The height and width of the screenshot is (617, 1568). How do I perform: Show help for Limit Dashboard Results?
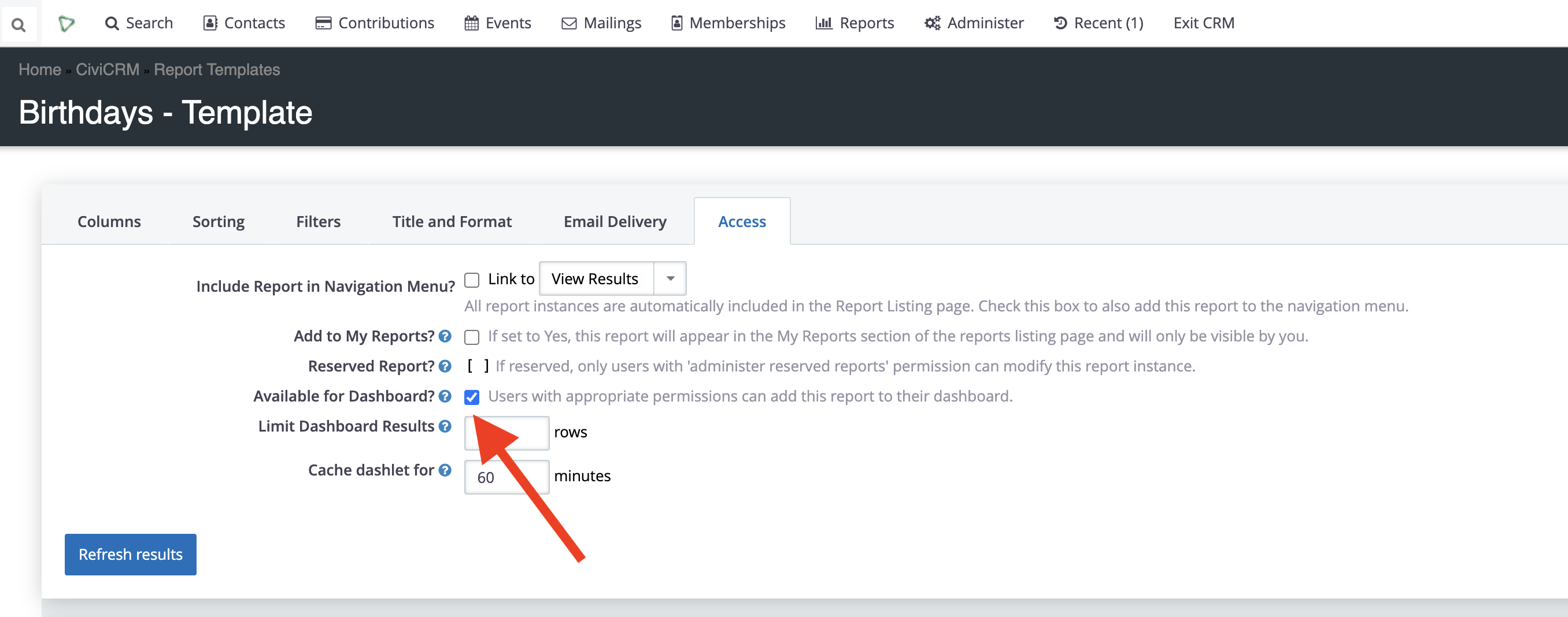click(x=445, y=426)
